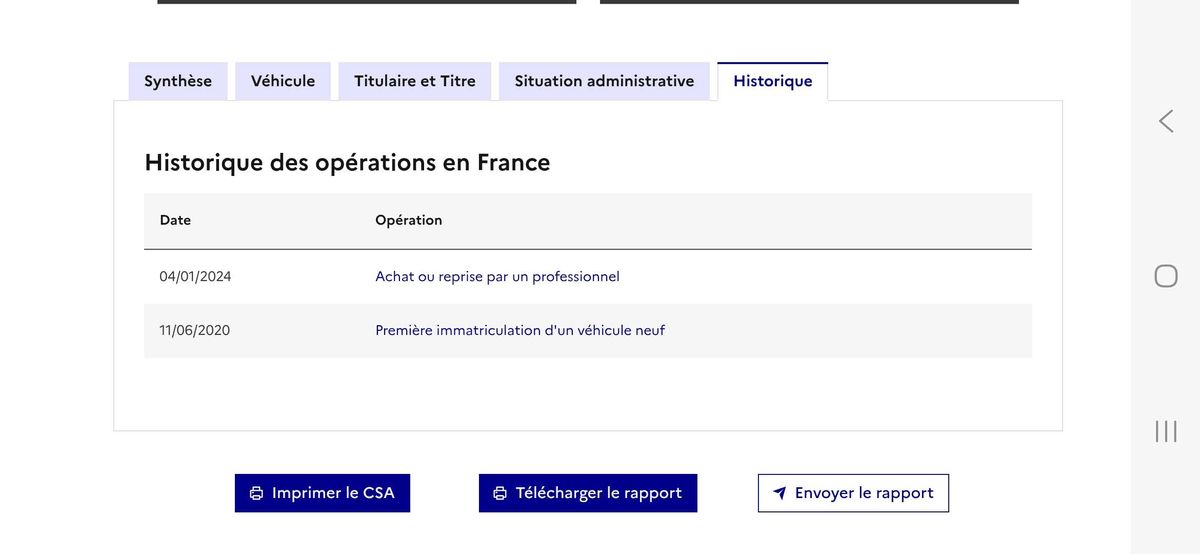Click the Opération column header
The image size is (1200, 554).
pos(408,220)
